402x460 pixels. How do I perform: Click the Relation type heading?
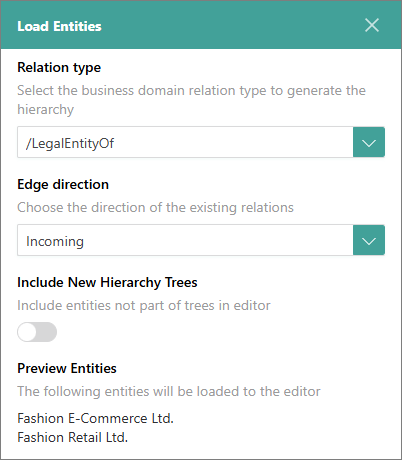59,68
